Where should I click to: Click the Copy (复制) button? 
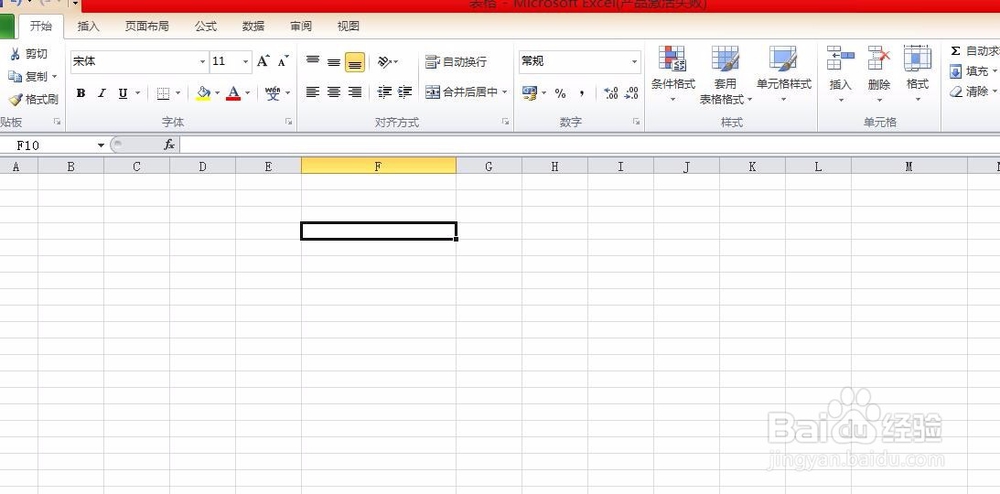pyautogui.click(x=31, y=76)
